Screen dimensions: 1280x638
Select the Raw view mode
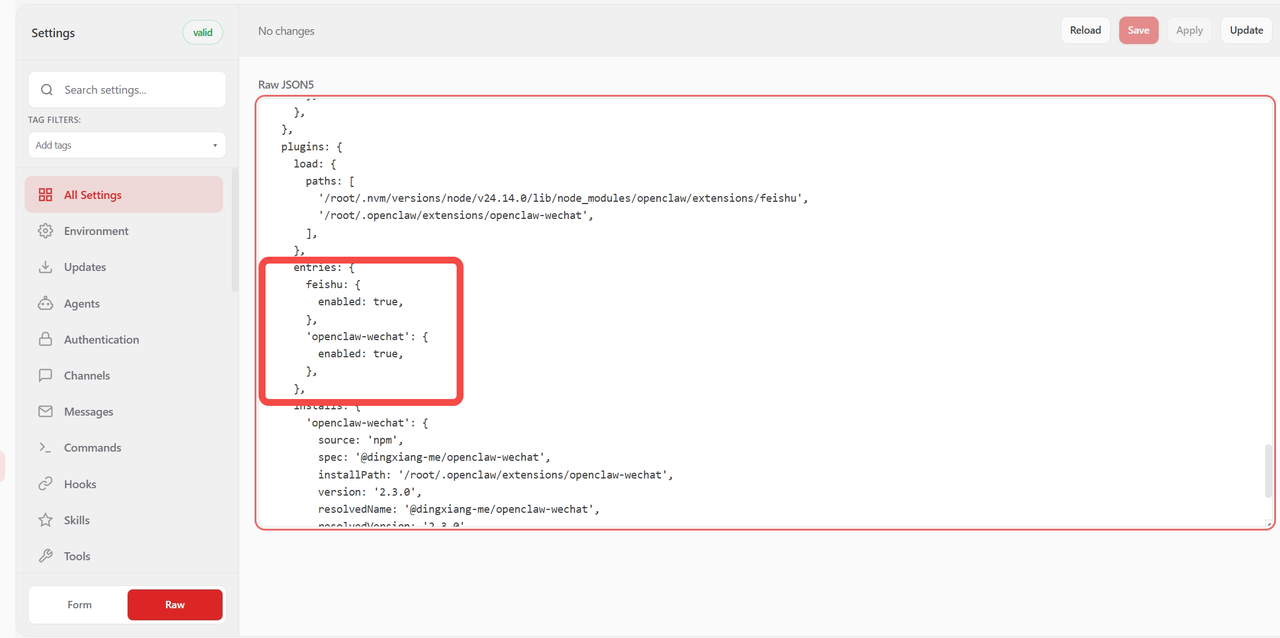175,605
